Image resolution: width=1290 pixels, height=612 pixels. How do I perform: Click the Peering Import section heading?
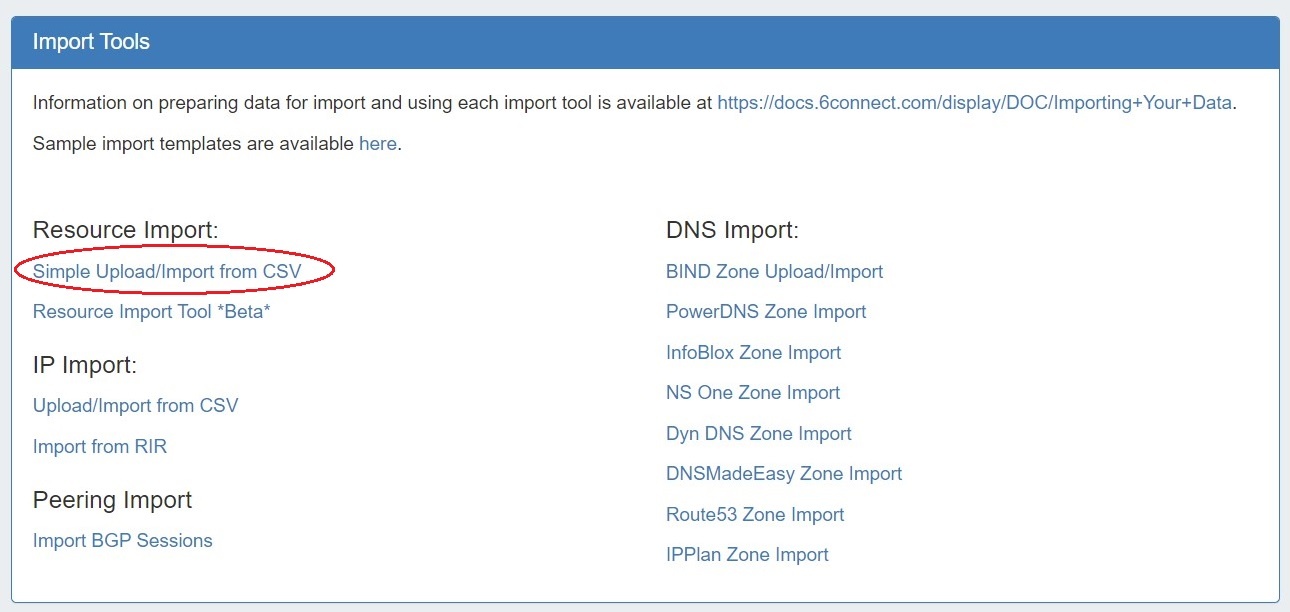pos(112,499)
